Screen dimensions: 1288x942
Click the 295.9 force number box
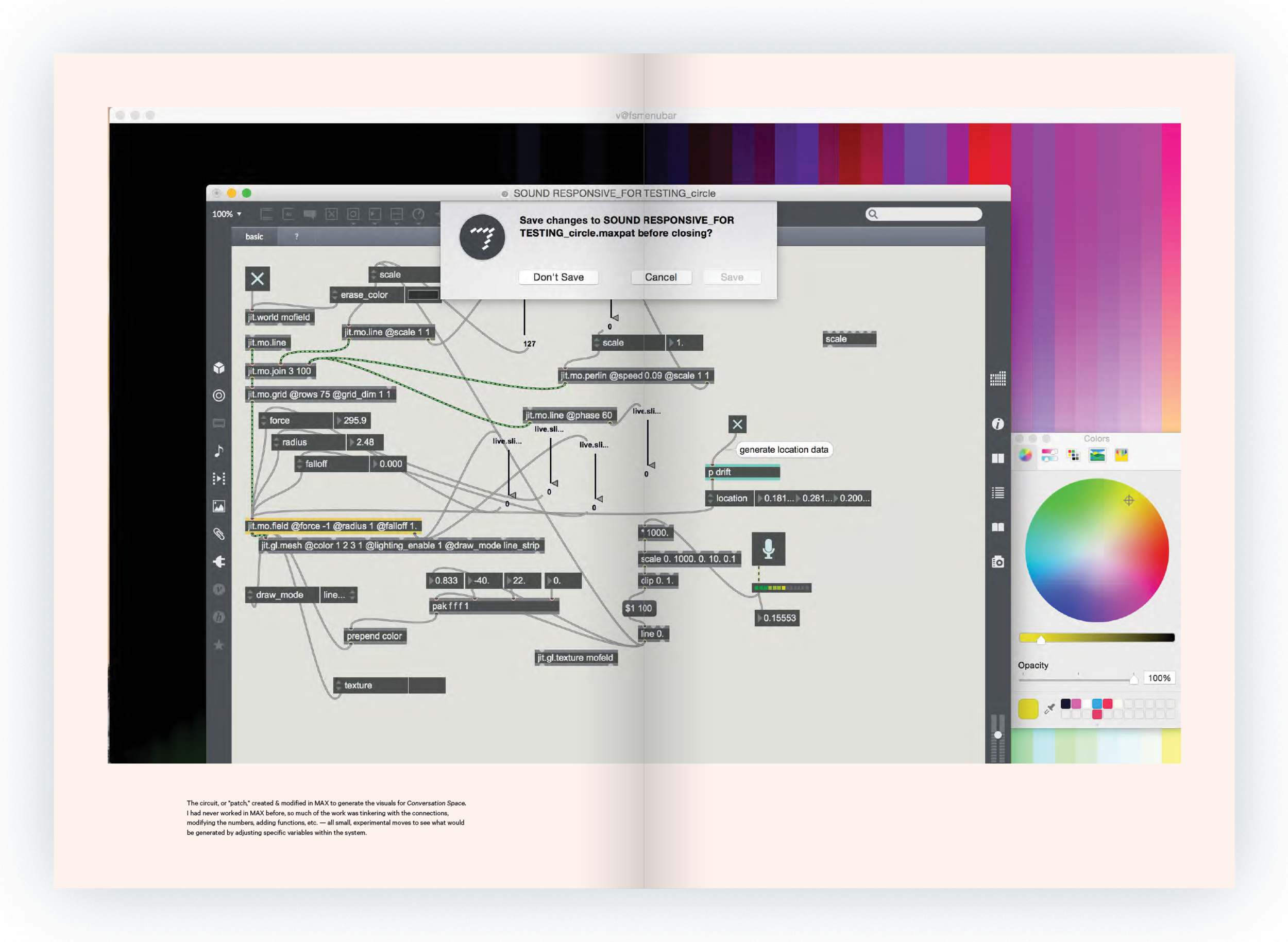coord(352,420)
